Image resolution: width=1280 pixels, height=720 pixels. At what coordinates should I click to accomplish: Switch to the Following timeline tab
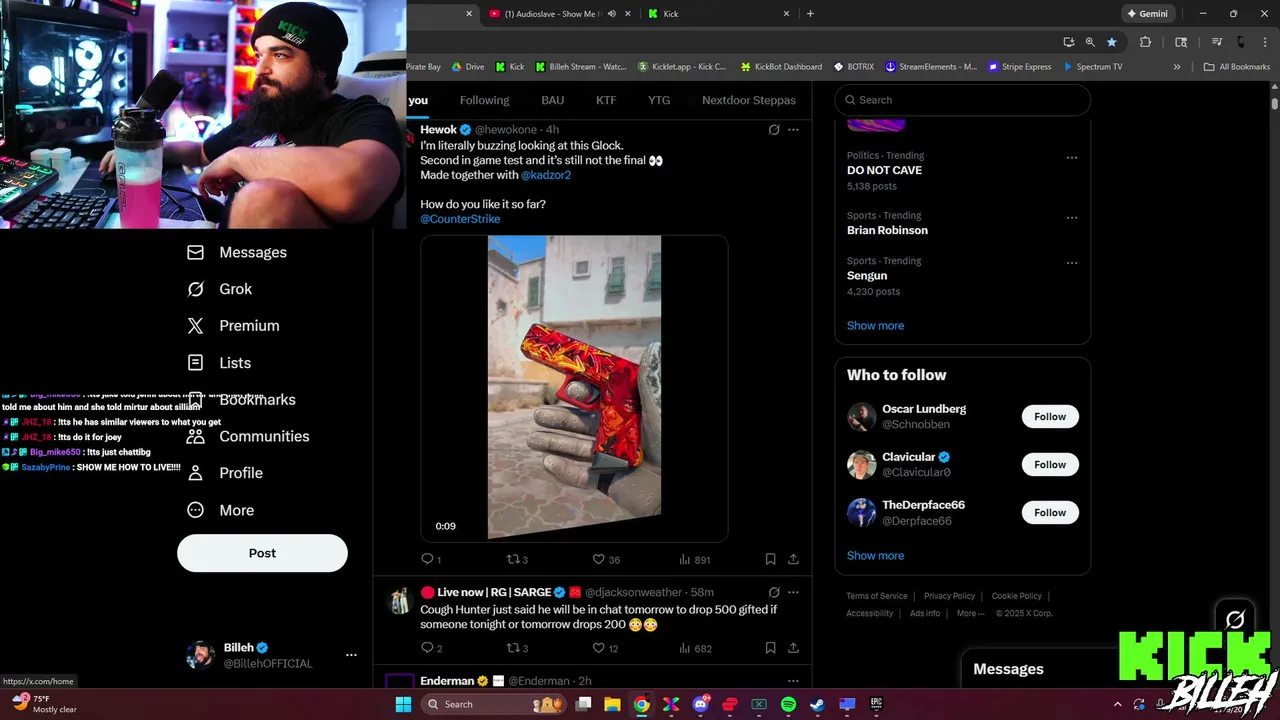[x=484, y=100]
